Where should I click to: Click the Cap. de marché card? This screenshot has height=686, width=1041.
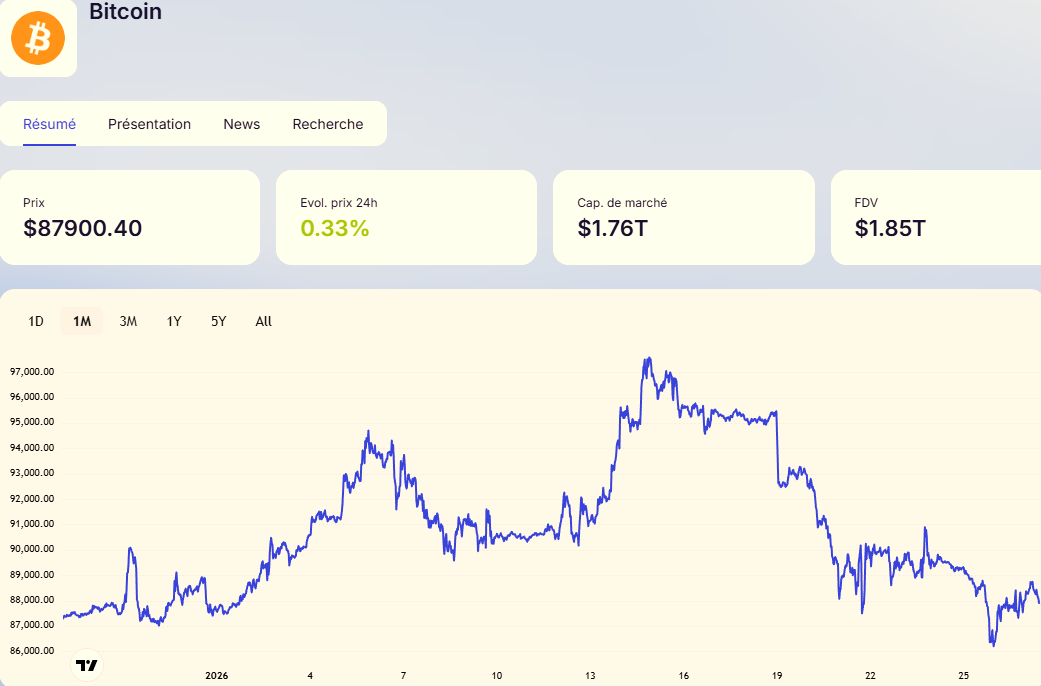tap(683, 217)
